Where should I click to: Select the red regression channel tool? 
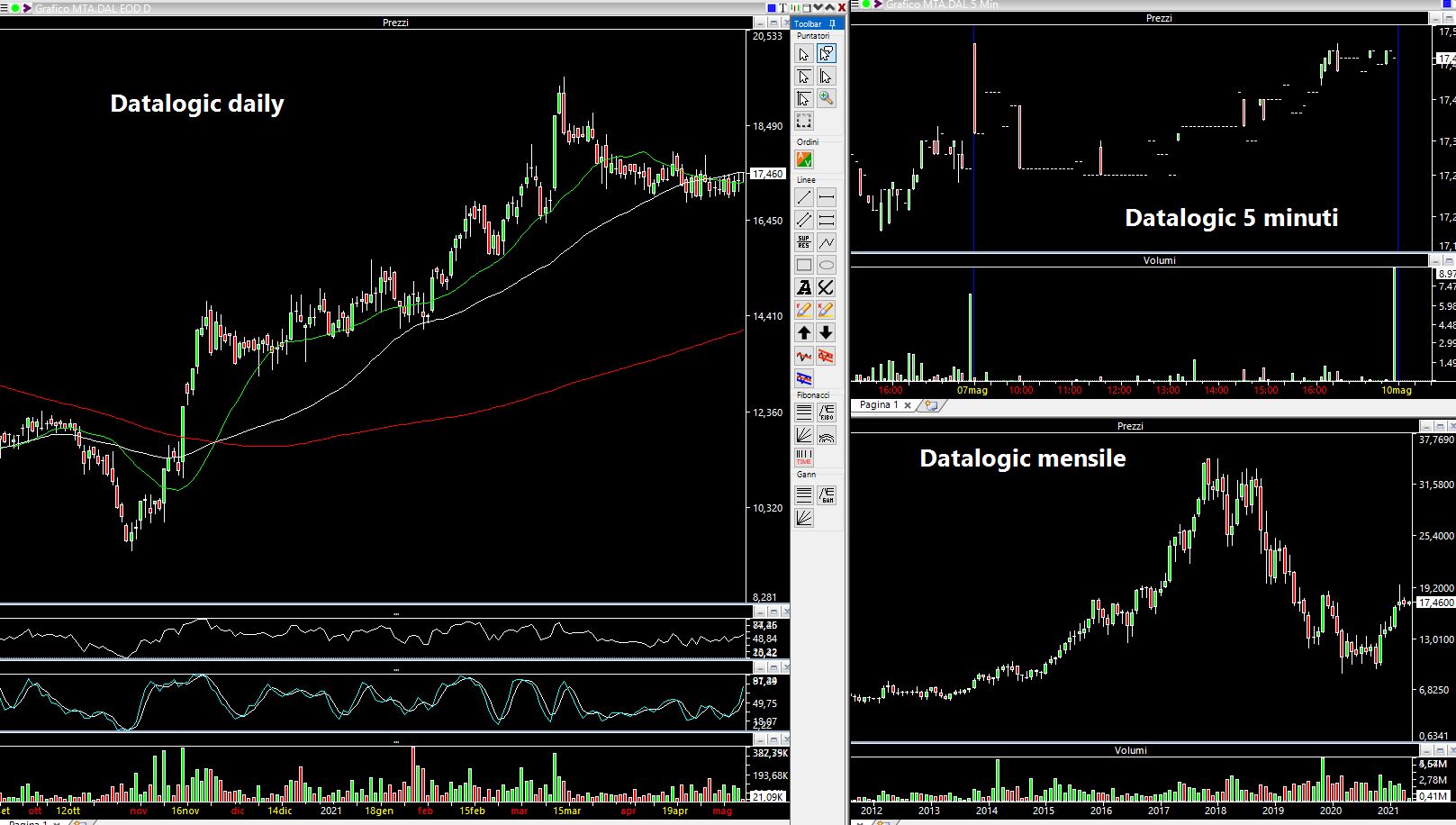826,356
